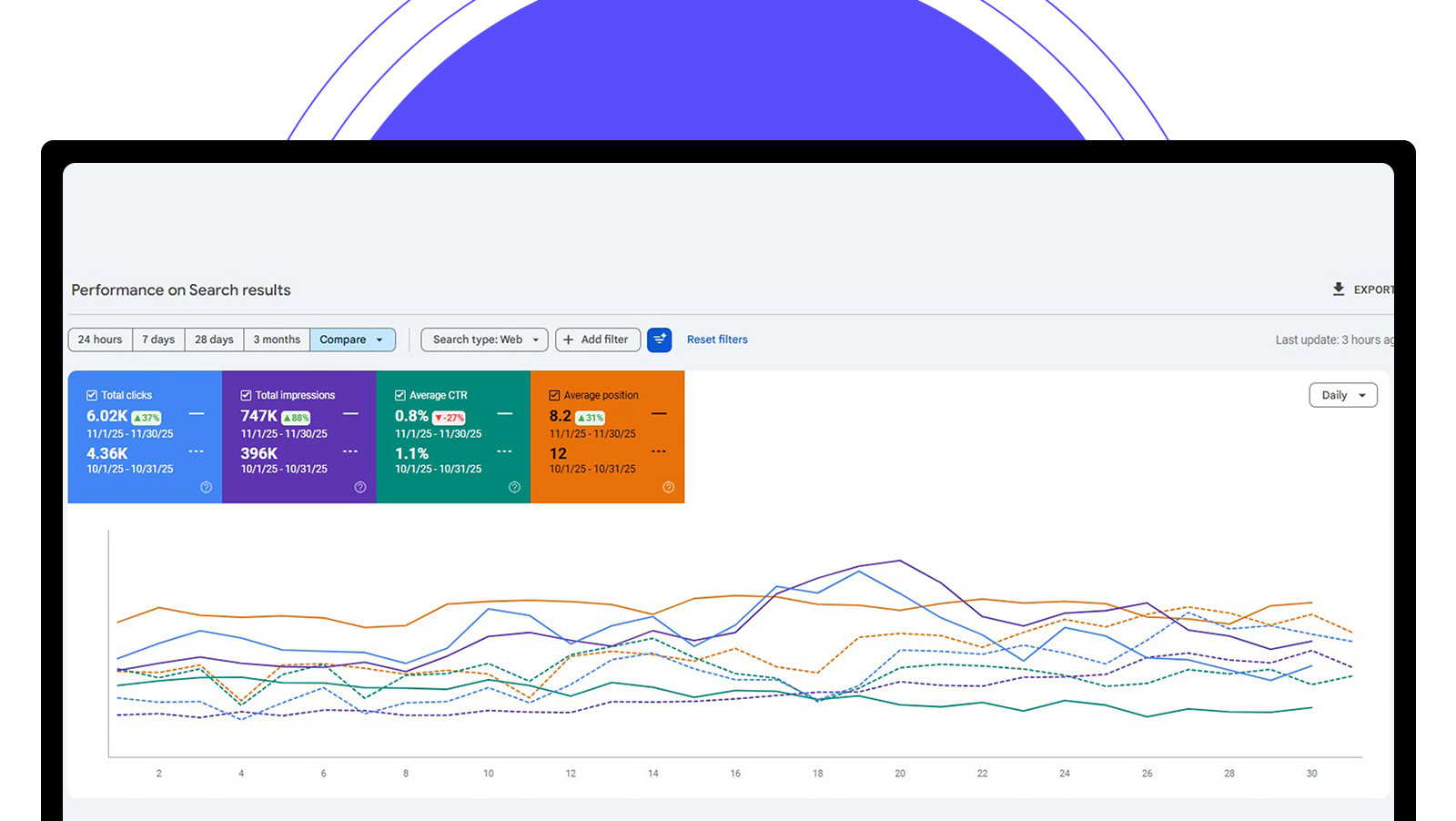Image resolution: width=1456 pixels, height=821 pixels.
Task: Open the Daily granularity dropdown
Action: tap(1342, 395)
